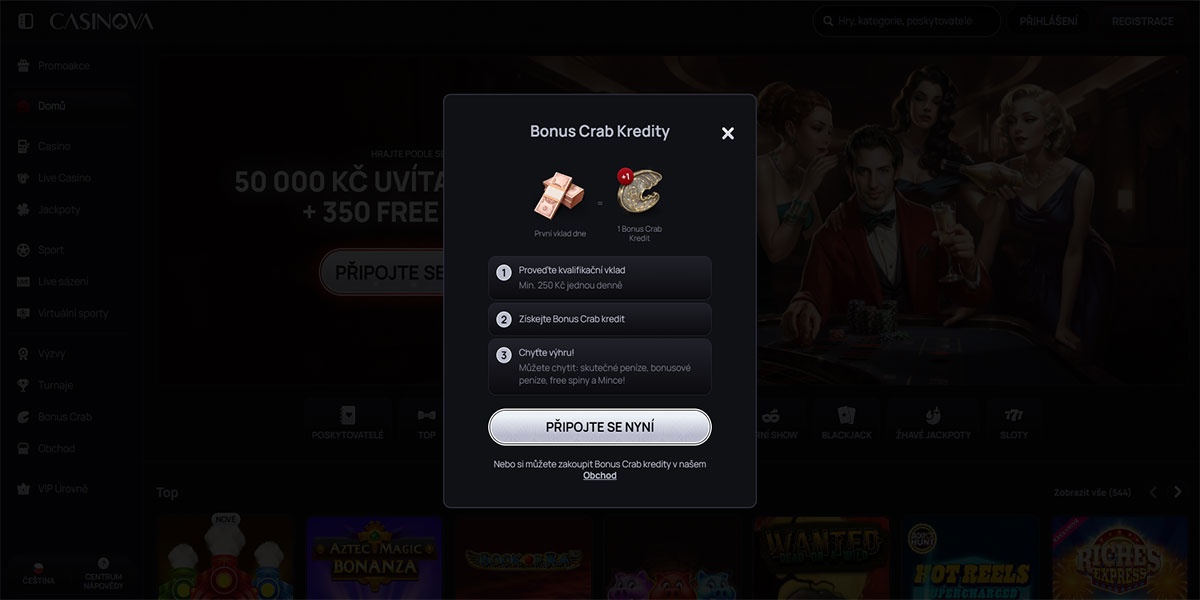Click the PŘIPOJTE SE NYNÍ button
The image size is (1200, 600).
tap(600, 427)
